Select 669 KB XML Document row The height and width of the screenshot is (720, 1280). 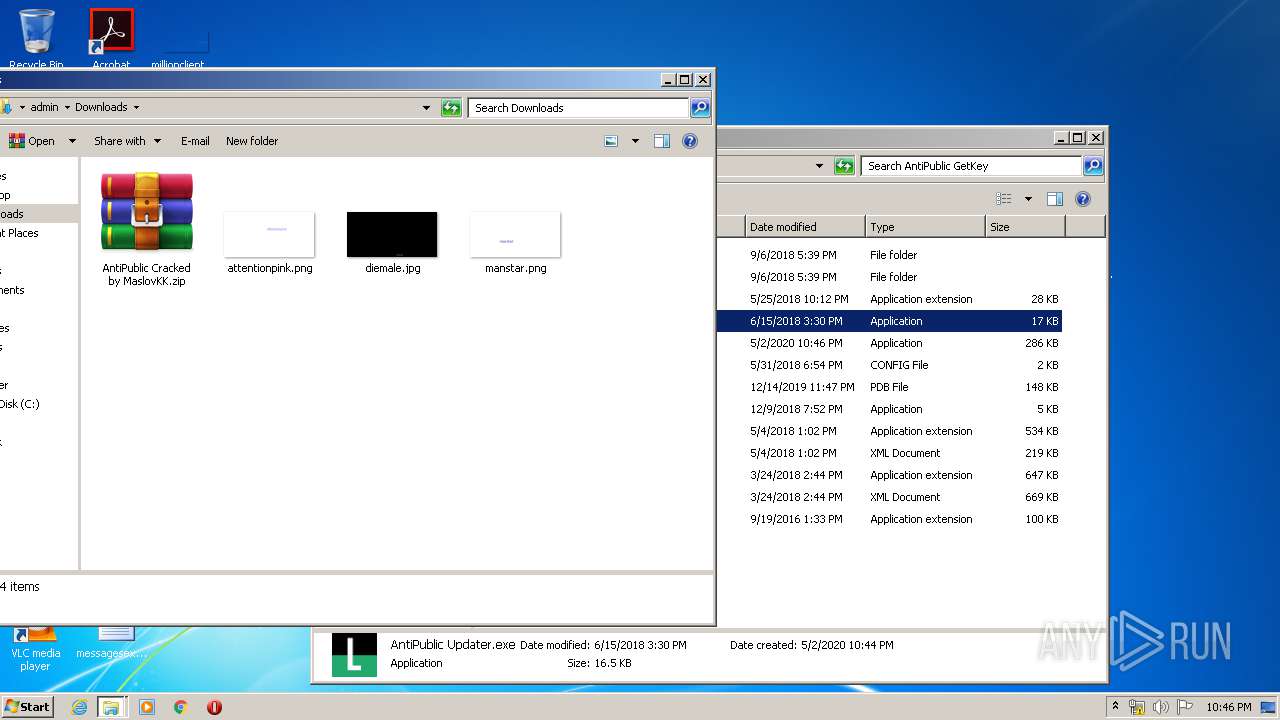tap(889, 497)
